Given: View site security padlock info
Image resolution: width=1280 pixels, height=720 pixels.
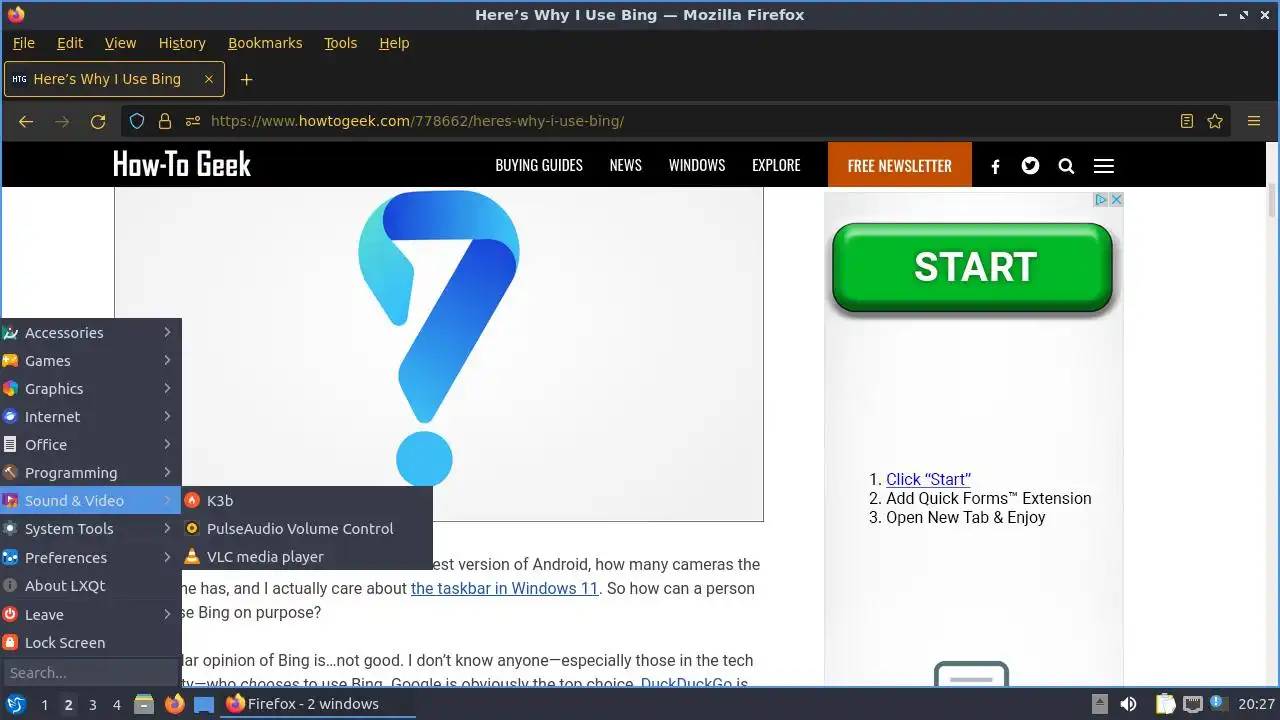Looking at the screenshot, I should (165, 121).
